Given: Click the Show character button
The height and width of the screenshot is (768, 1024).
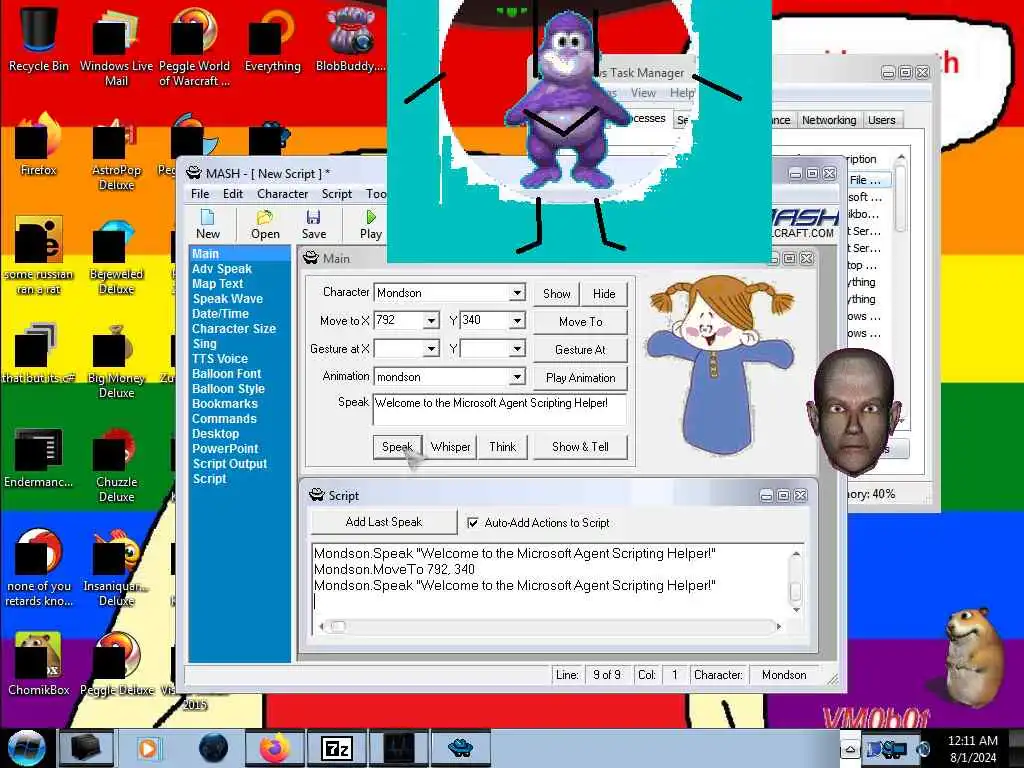Looking at the screenshot, I should [x=556, y=294].
